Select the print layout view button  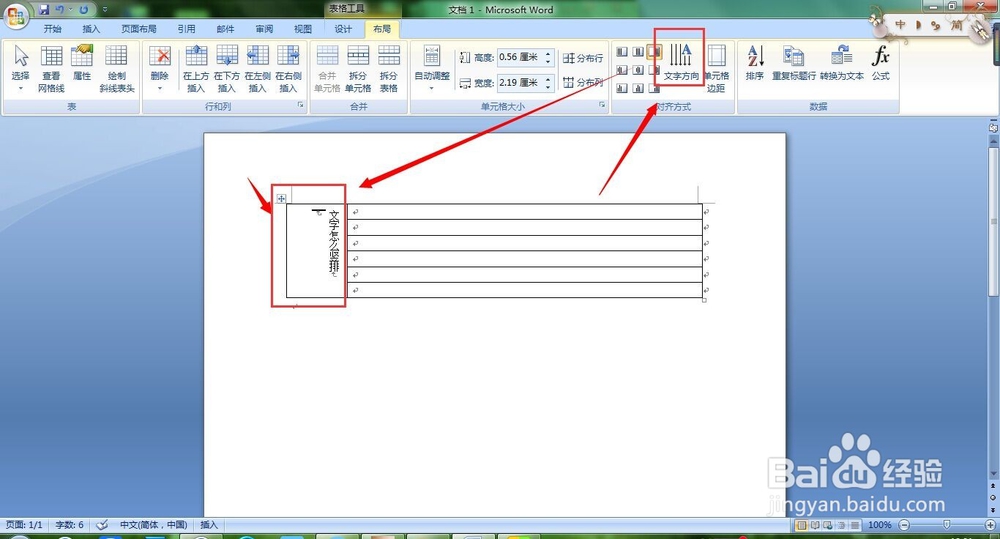pos(801,525)
